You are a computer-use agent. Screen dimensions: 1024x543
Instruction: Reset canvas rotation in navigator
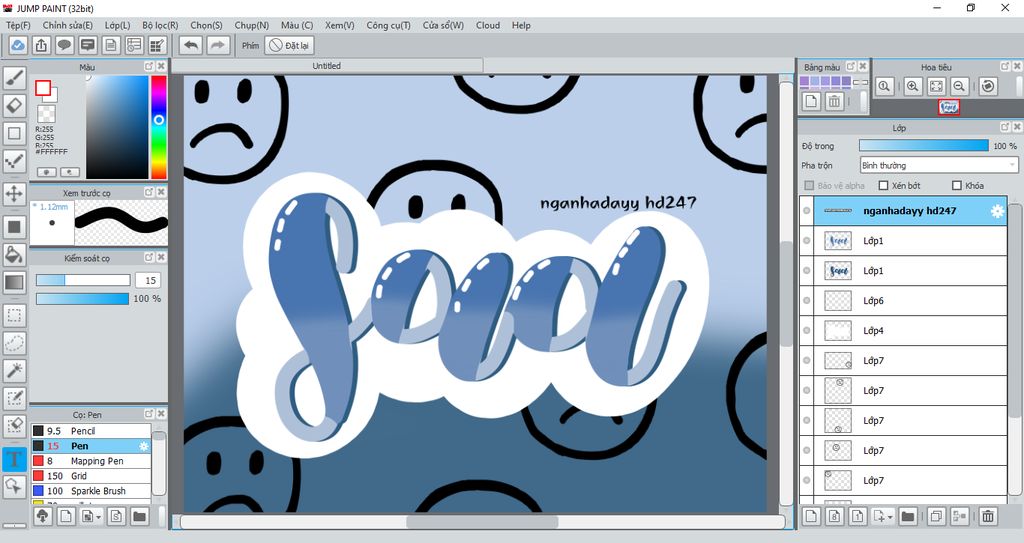click(987, 86)
